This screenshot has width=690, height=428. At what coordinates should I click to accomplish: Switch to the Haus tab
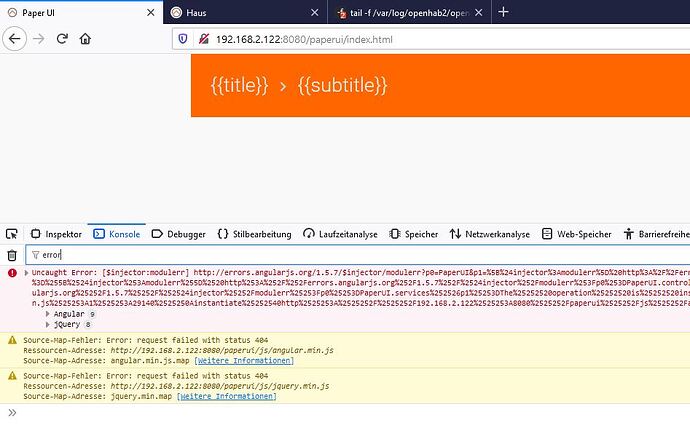pos(245,12)
